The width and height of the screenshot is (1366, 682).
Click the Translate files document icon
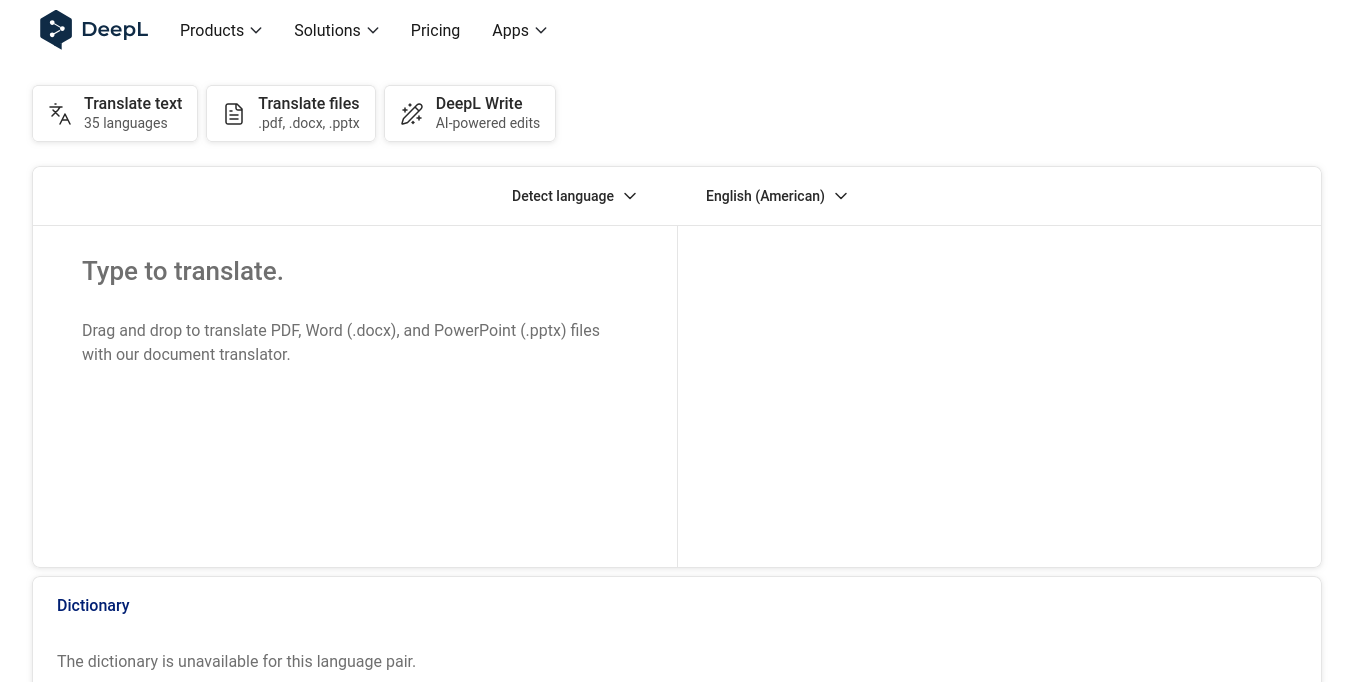click(234, 113)
